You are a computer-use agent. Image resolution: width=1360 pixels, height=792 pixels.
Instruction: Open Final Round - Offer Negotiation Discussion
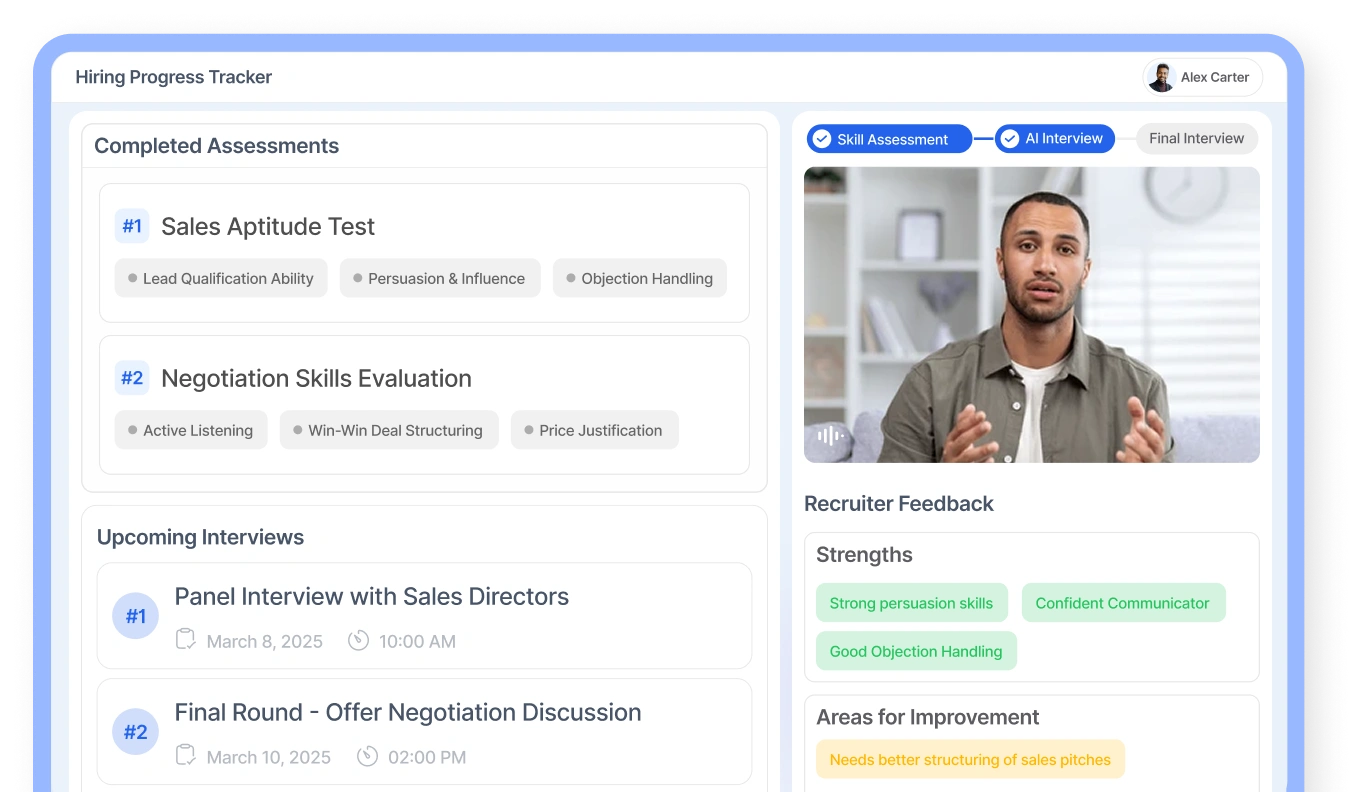408,712
